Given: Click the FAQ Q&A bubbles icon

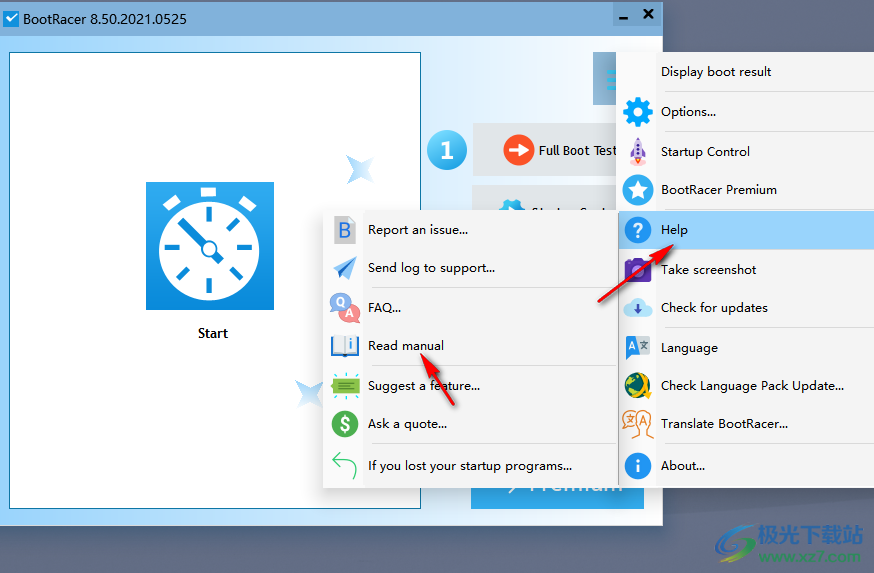Looking at the screenshot, I should [344, 308].
